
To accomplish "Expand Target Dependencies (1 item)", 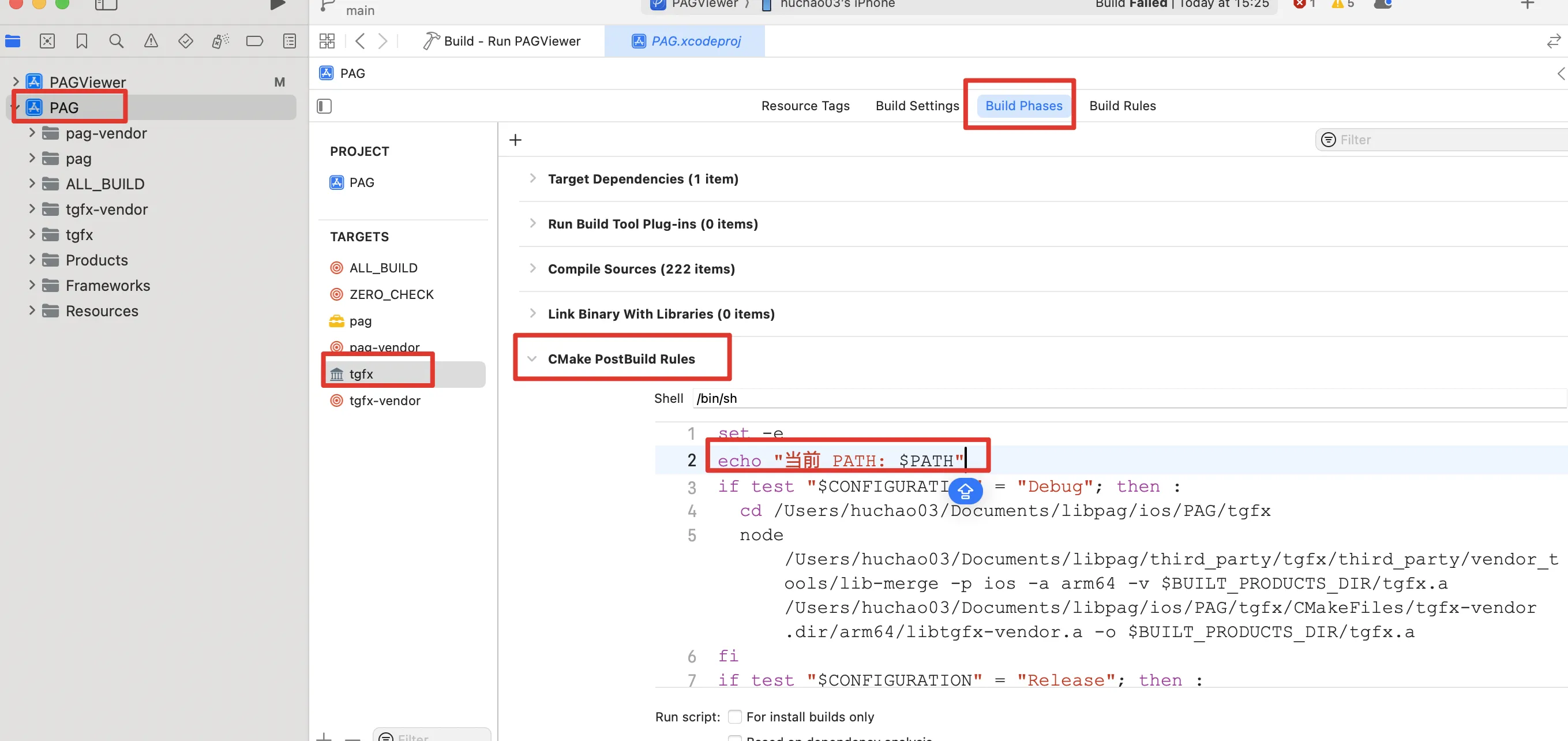I will click(x=532, y=178).
